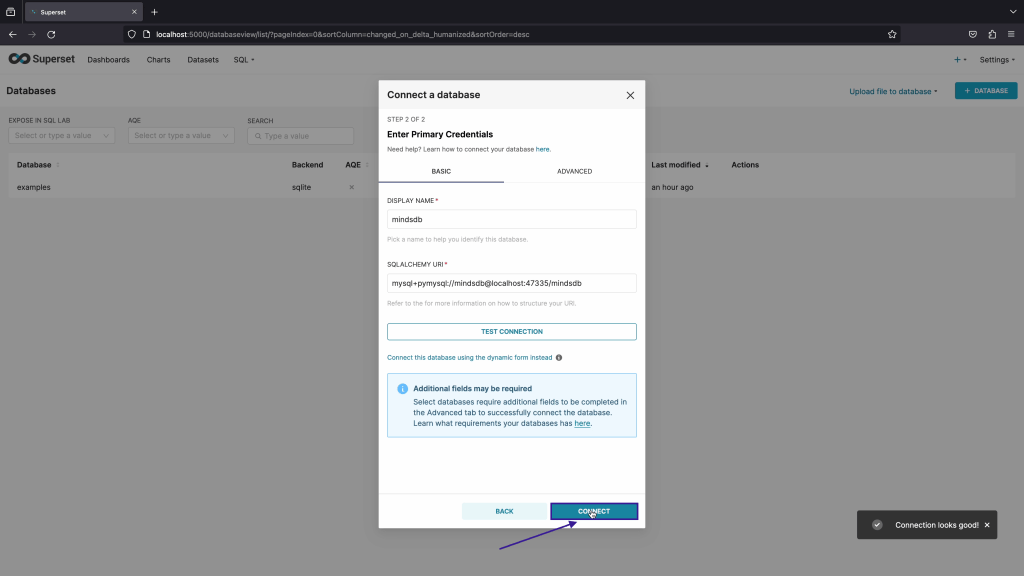The height and width of the screenshot is (576, 1024).
Task: Go to Dashboards in the navbar
Action: tap(108, 60)
